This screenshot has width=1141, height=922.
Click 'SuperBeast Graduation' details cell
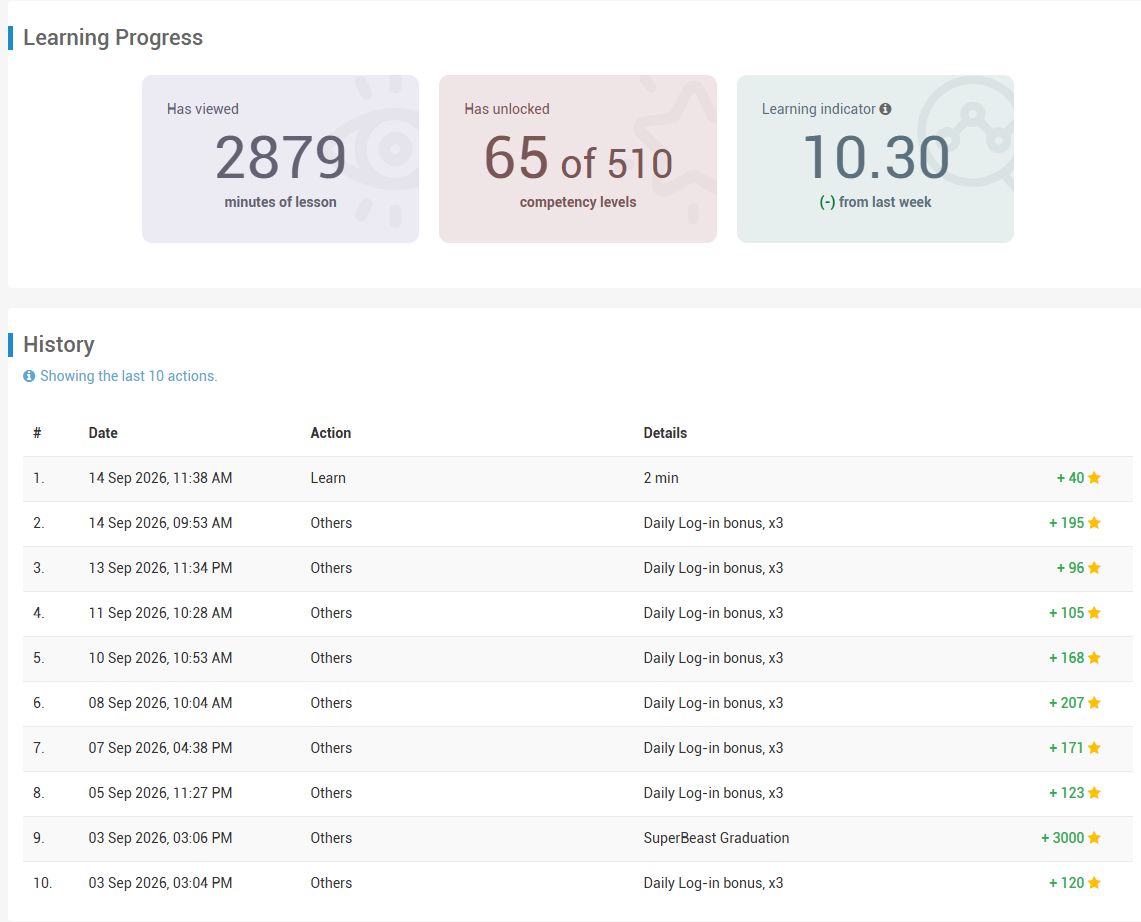click(716, 838)
